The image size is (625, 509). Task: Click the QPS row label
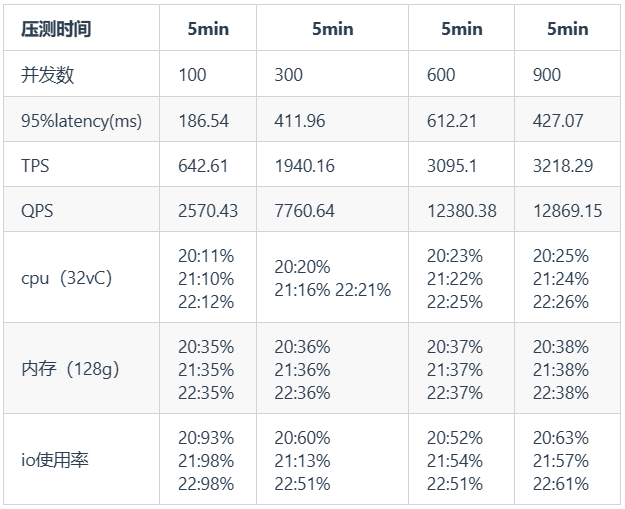coord(36,212)
